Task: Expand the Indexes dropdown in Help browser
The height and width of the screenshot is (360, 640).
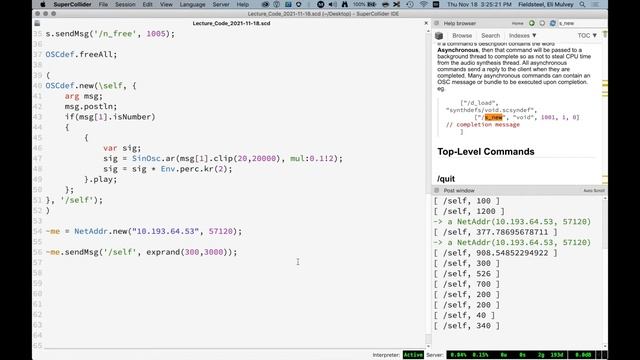Action: (522, 36)
